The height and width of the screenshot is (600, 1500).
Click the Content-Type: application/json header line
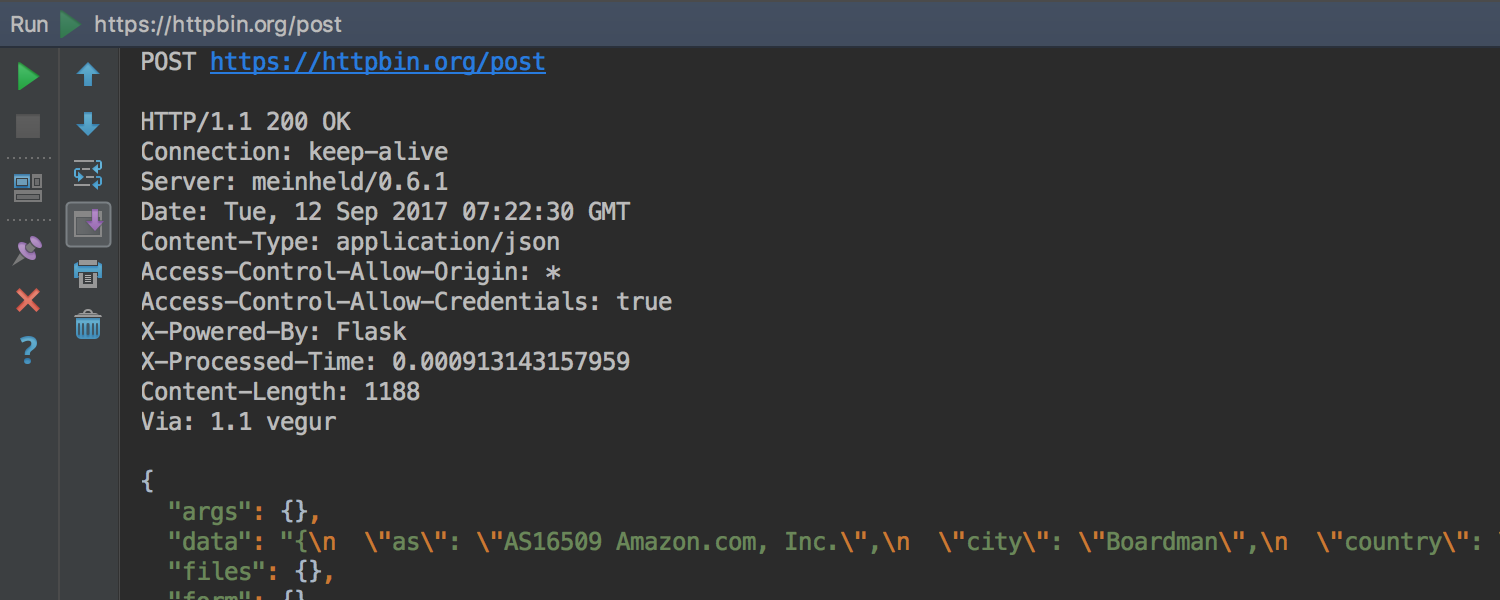(x=350, y=242)
